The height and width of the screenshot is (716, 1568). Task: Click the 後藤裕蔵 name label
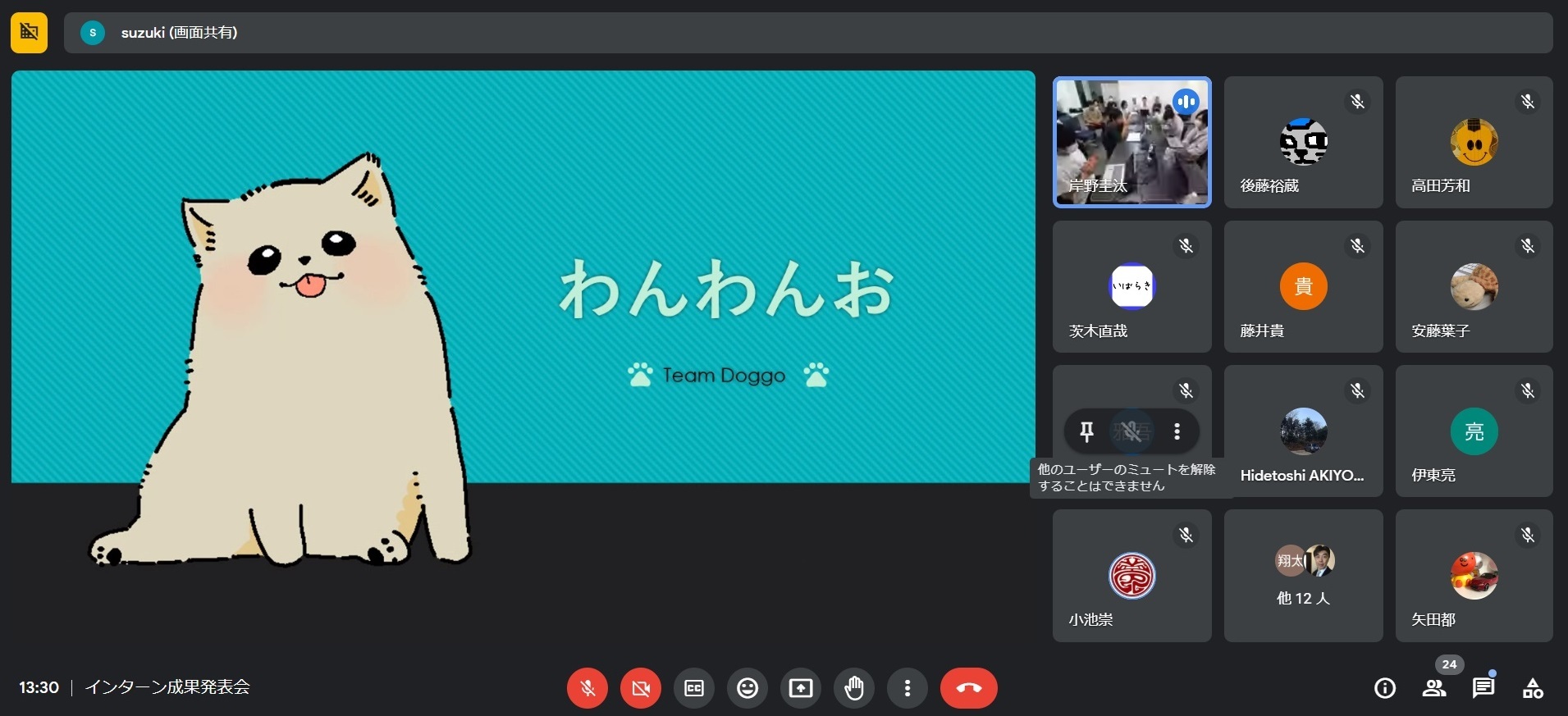coord(1269,186)
